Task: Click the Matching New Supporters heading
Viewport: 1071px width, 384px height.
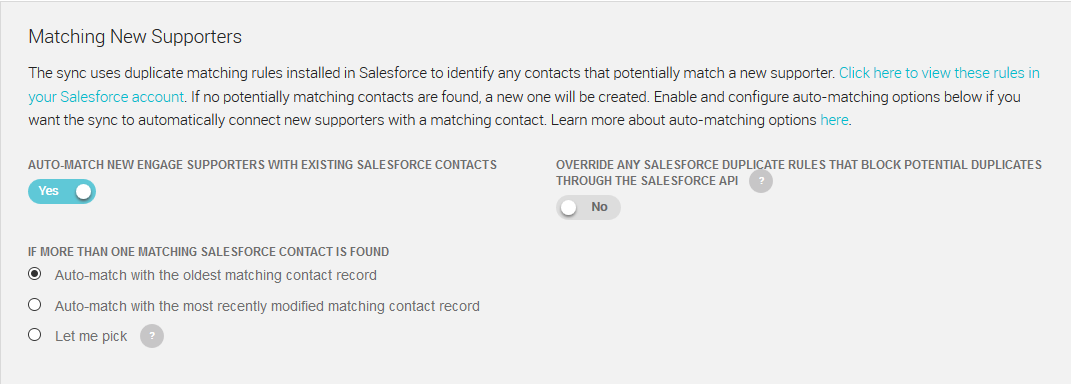Action: pos(135,37)
